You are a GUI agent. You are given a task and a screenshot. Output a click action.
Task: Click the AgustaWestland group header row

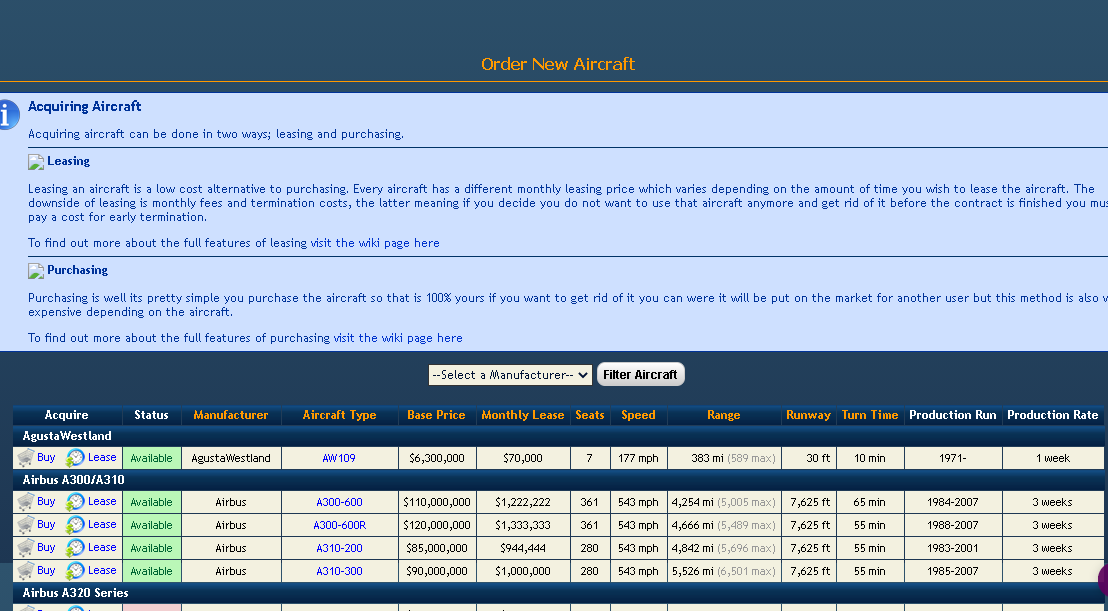point(558,436)
